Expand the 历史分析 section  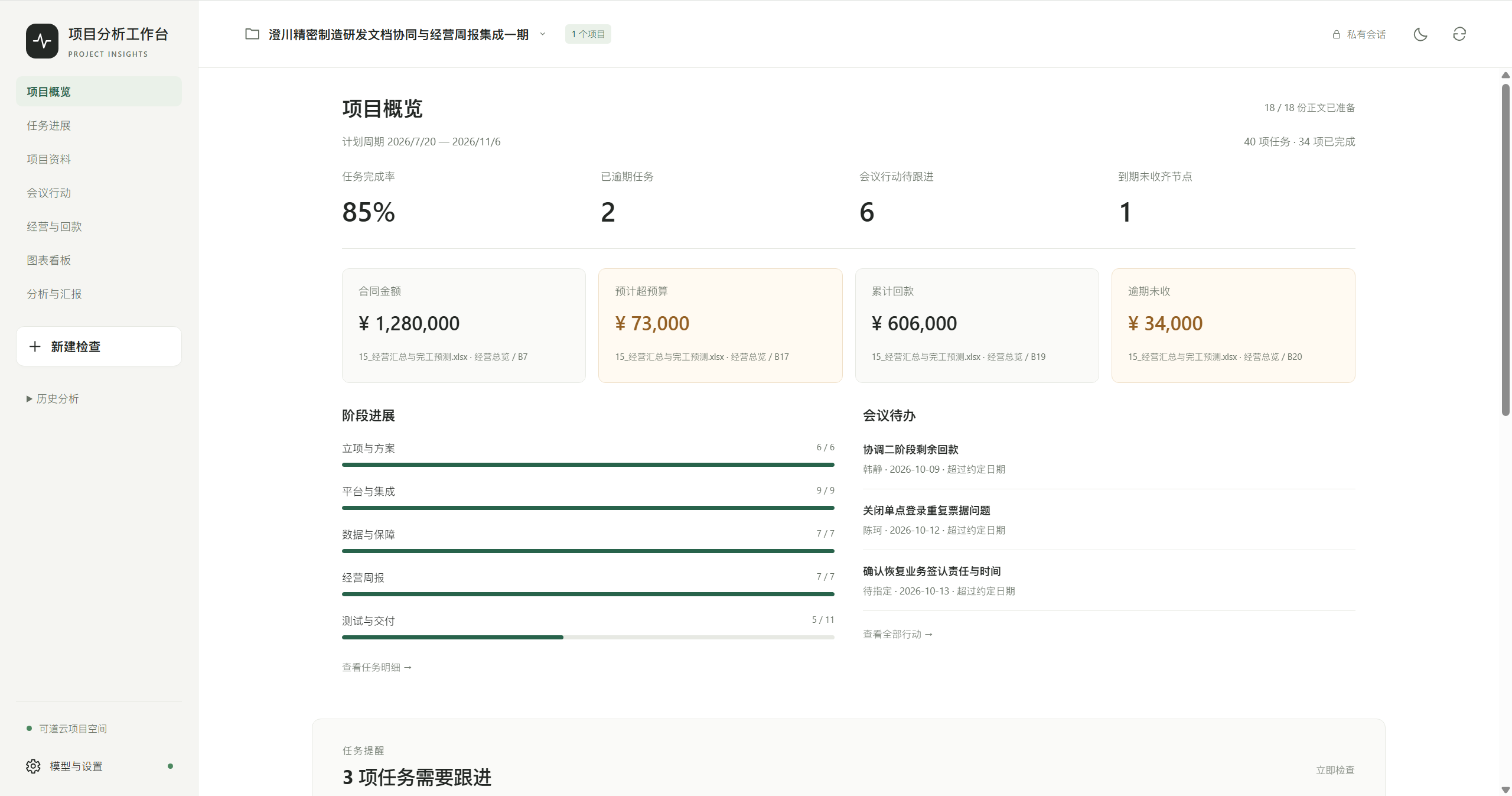click(53, 399)
